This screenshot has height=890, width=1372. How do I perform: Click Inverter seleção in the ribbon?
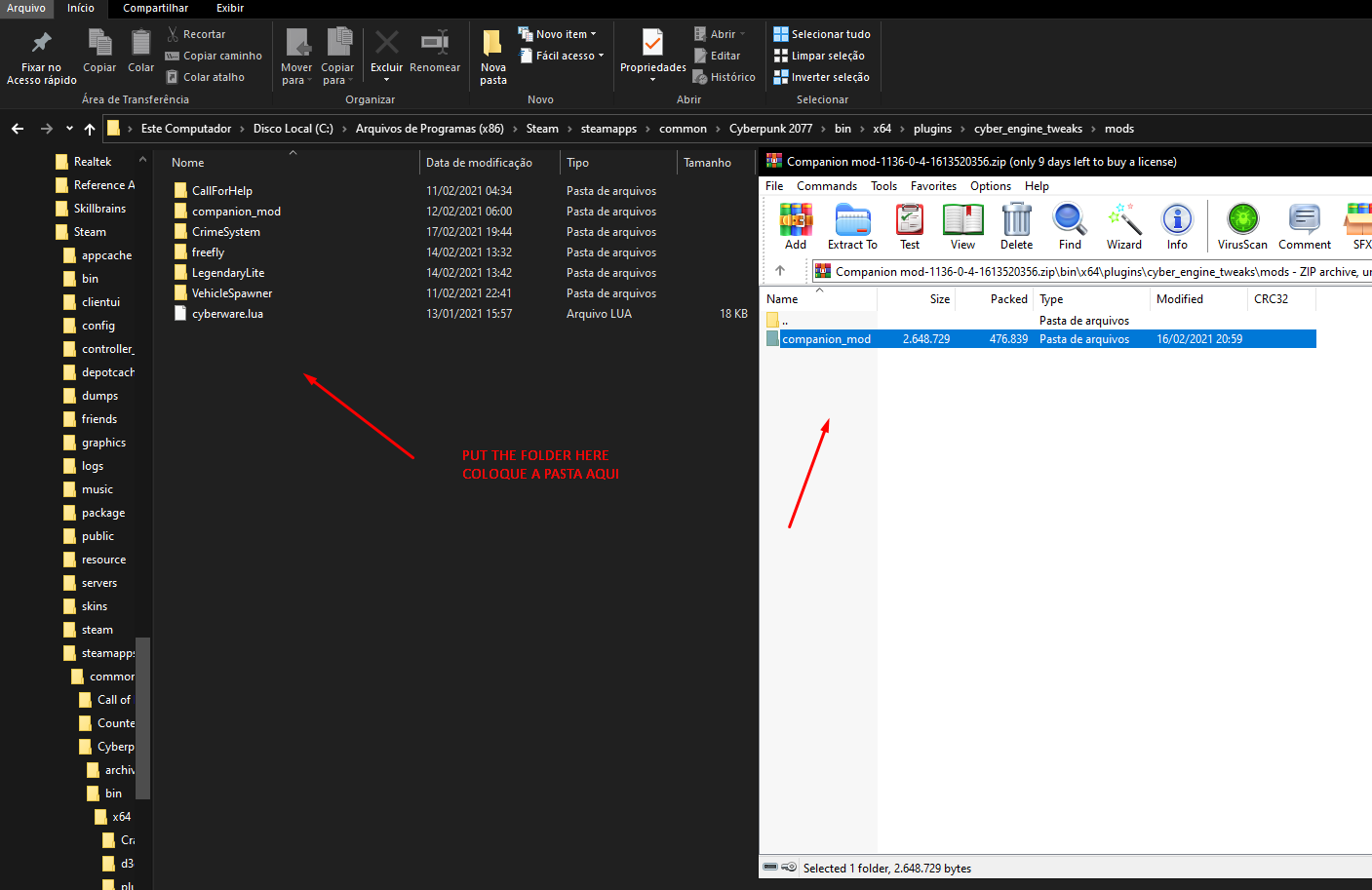point(821,77)
